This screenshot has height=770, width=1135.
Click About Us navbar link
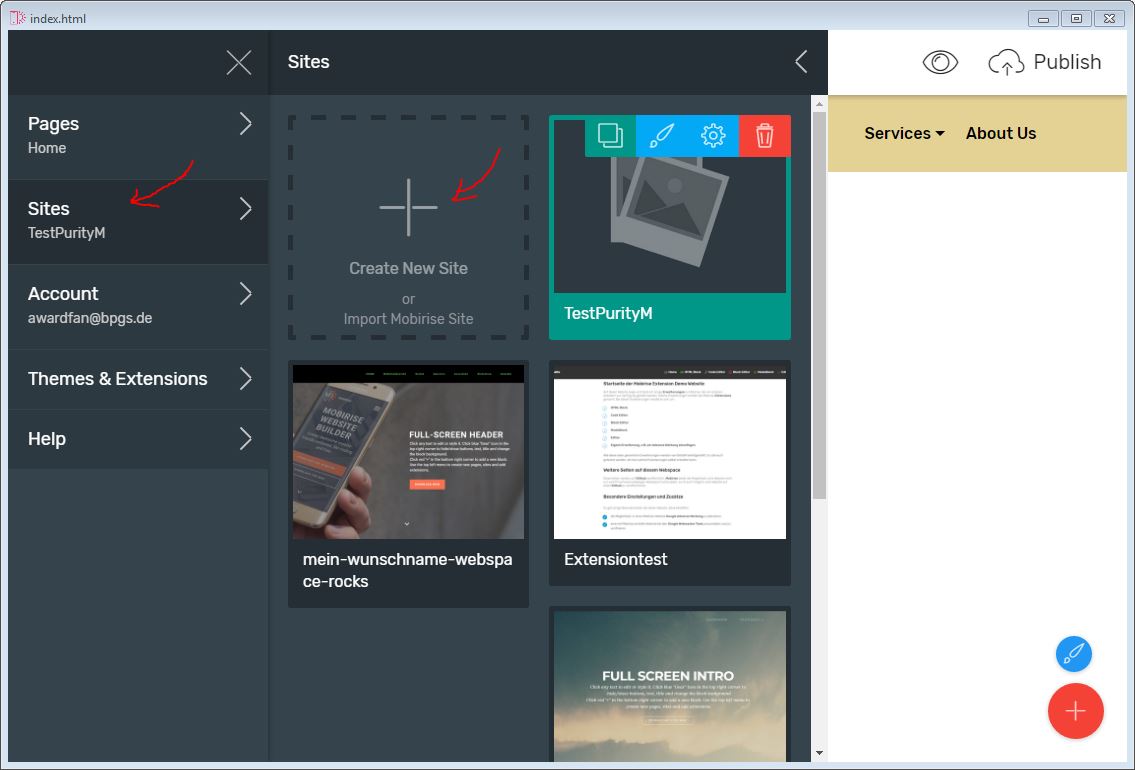click(x=1001, y=133)
